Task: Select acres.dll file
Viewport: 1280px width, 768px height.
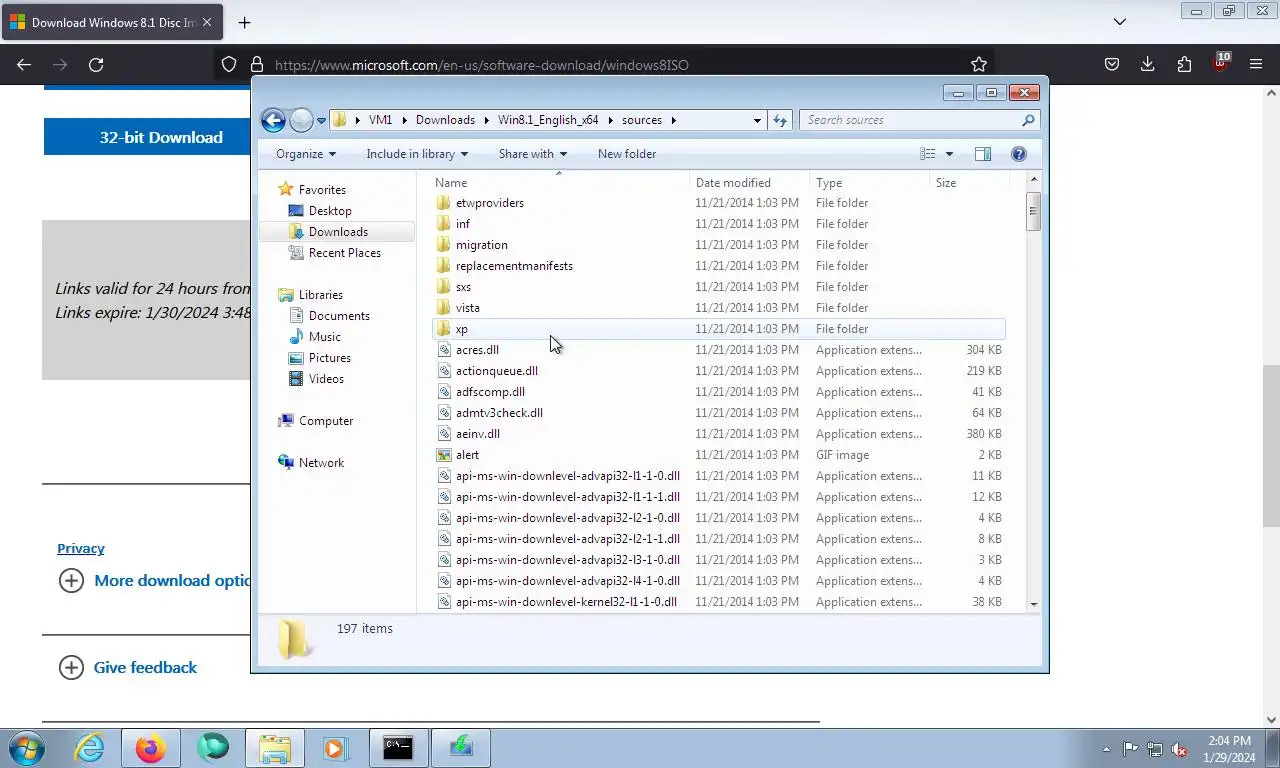Action: [477, 350]
